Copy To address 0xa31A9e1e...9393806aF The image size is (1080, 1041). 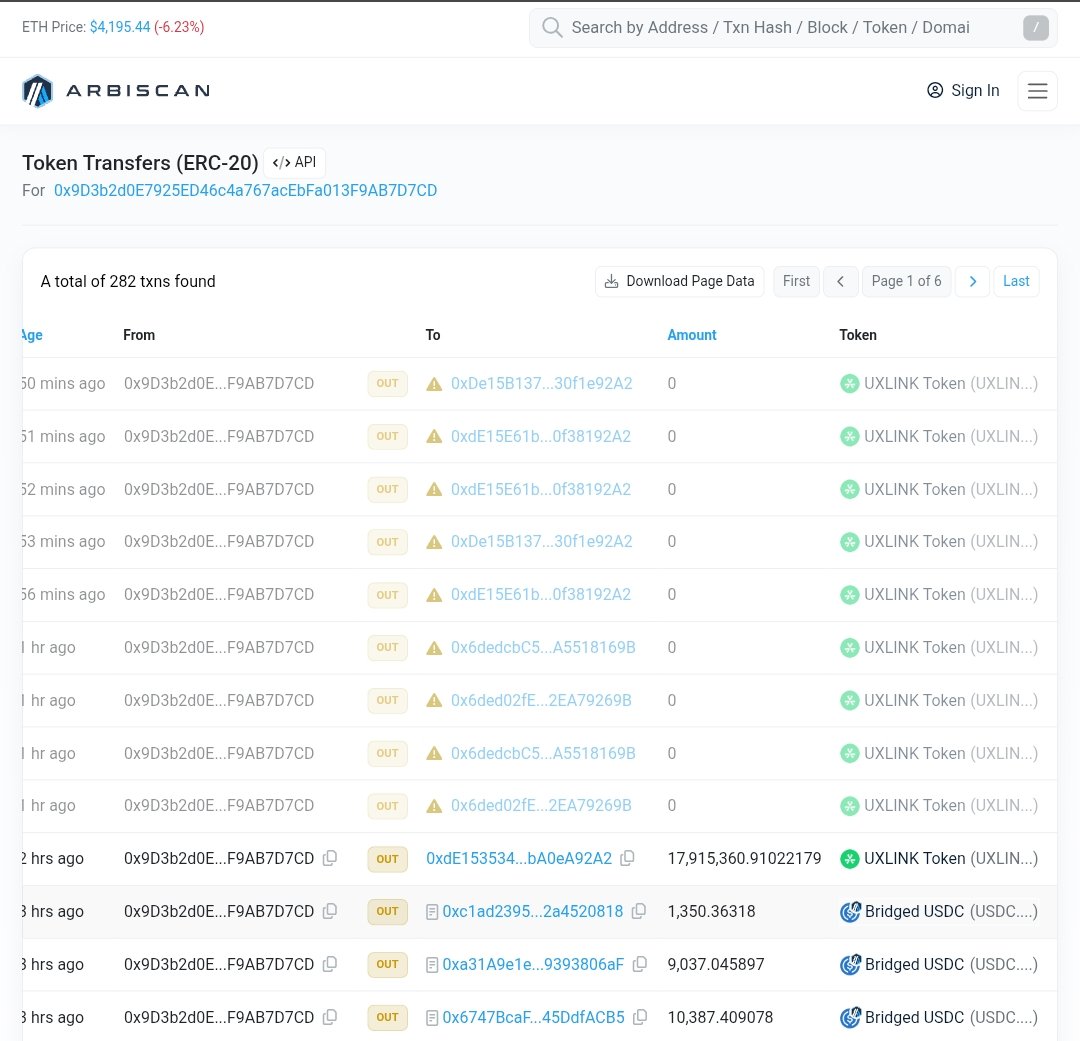(639, 964)
